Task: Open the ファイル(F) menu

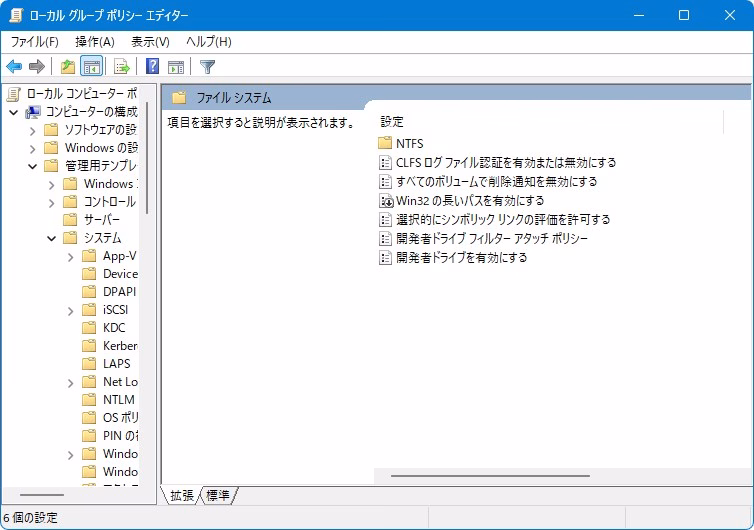Action: [34, 41]
